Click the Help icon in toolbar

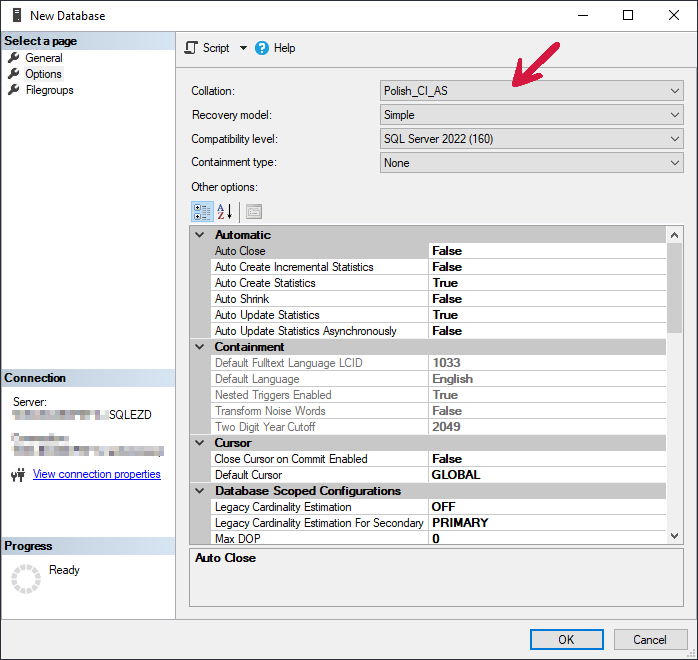click(262, 48)
